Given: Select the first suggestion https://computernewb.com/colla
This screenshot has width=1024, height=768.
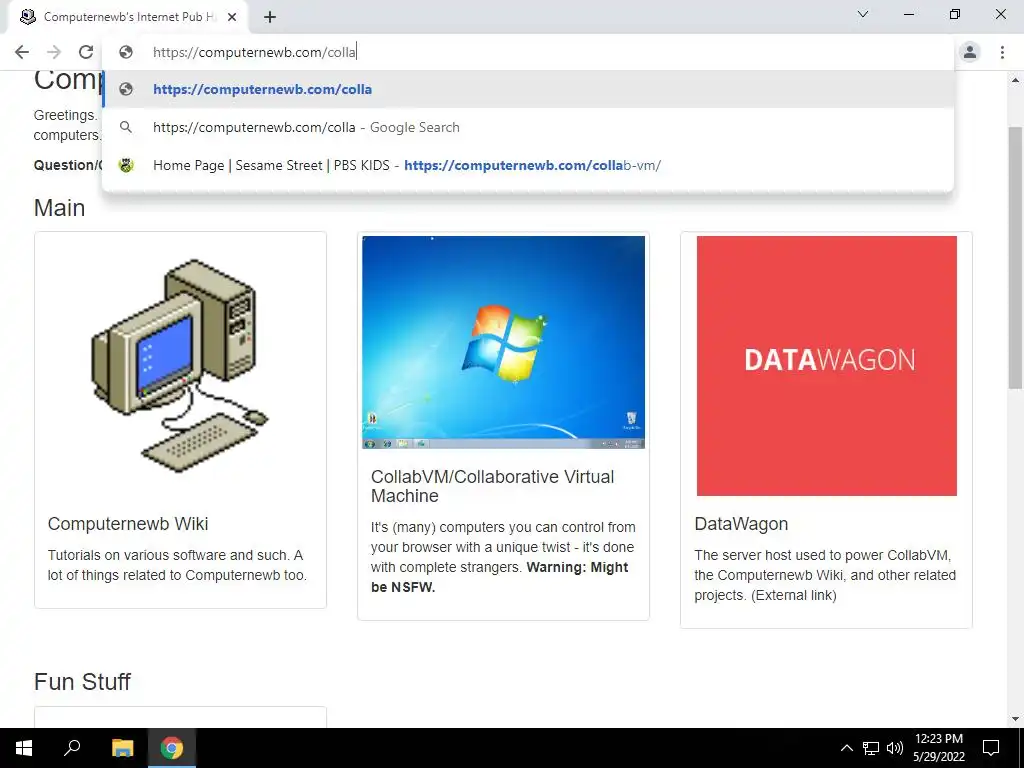Looking at the screenshot, I should tap(528, 89).
